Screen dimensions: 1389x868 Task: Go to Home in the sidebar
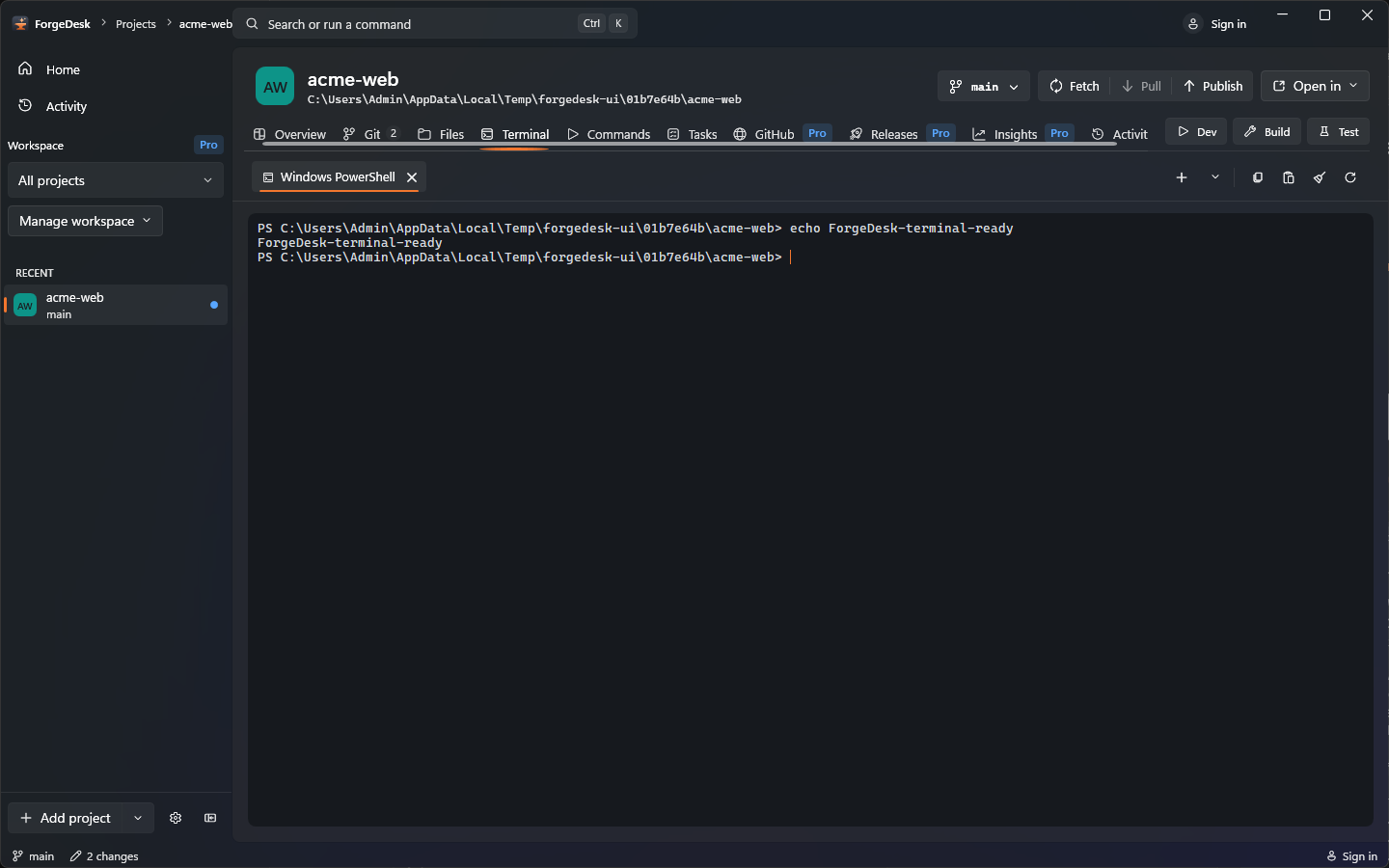coord(116,69)
